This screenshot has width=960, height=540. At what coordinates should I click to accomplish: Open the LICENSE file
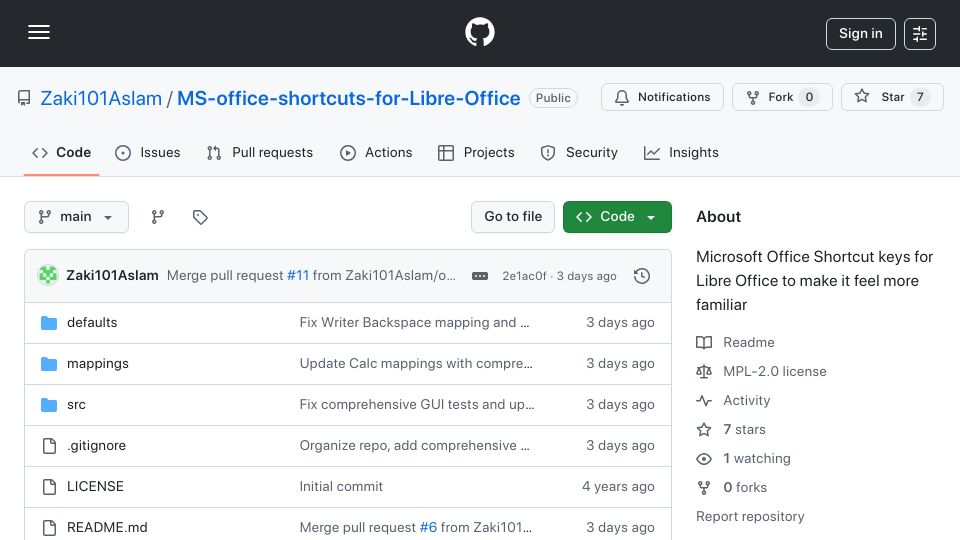pyautogui.click(x=95, y=487)
